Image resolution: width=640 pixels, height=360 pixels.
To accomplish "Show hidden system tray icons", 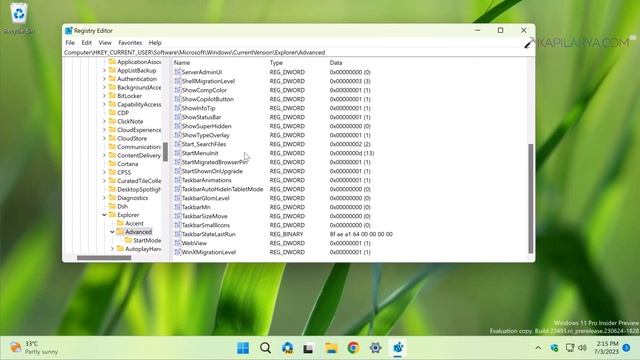I will coord(538,348).
